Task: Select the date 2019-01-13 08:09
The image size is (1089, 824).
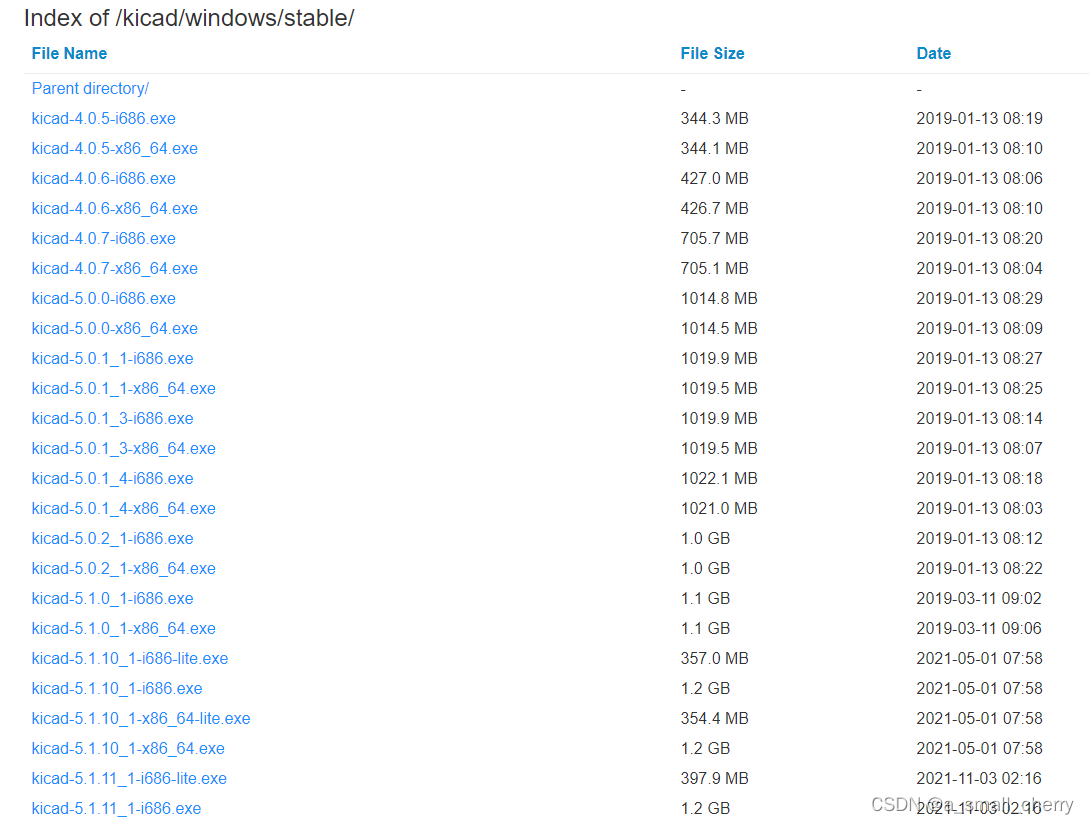Action: (x=979, y=329)
